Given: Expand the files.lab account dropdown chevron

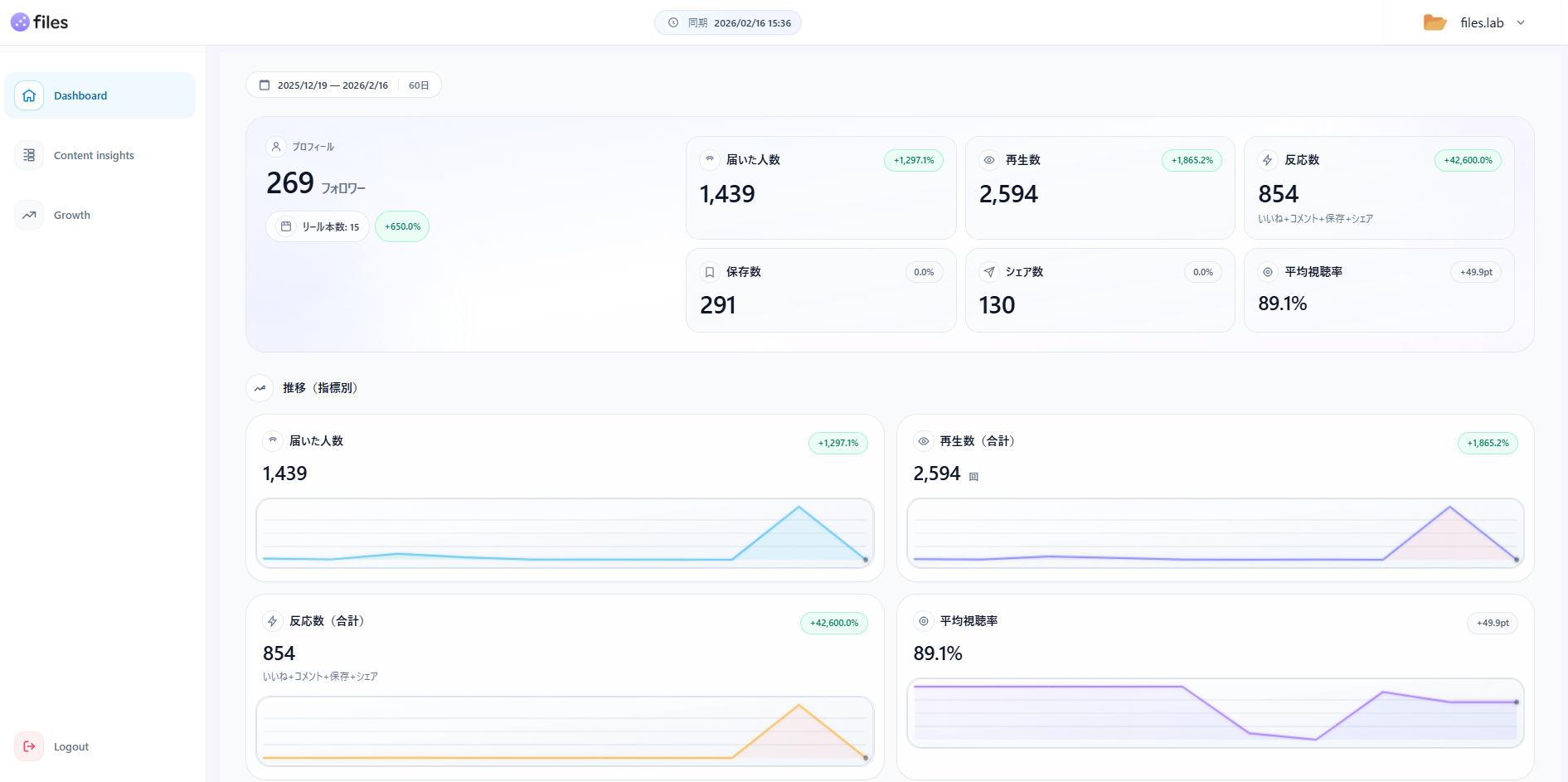Looking at the screenshot, I should coord(1521,23).
